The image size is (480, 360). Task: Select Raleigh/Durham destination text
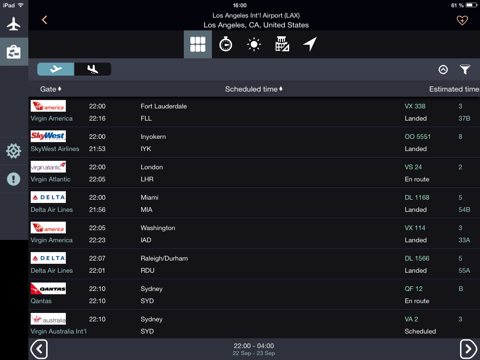pos(164,258)
